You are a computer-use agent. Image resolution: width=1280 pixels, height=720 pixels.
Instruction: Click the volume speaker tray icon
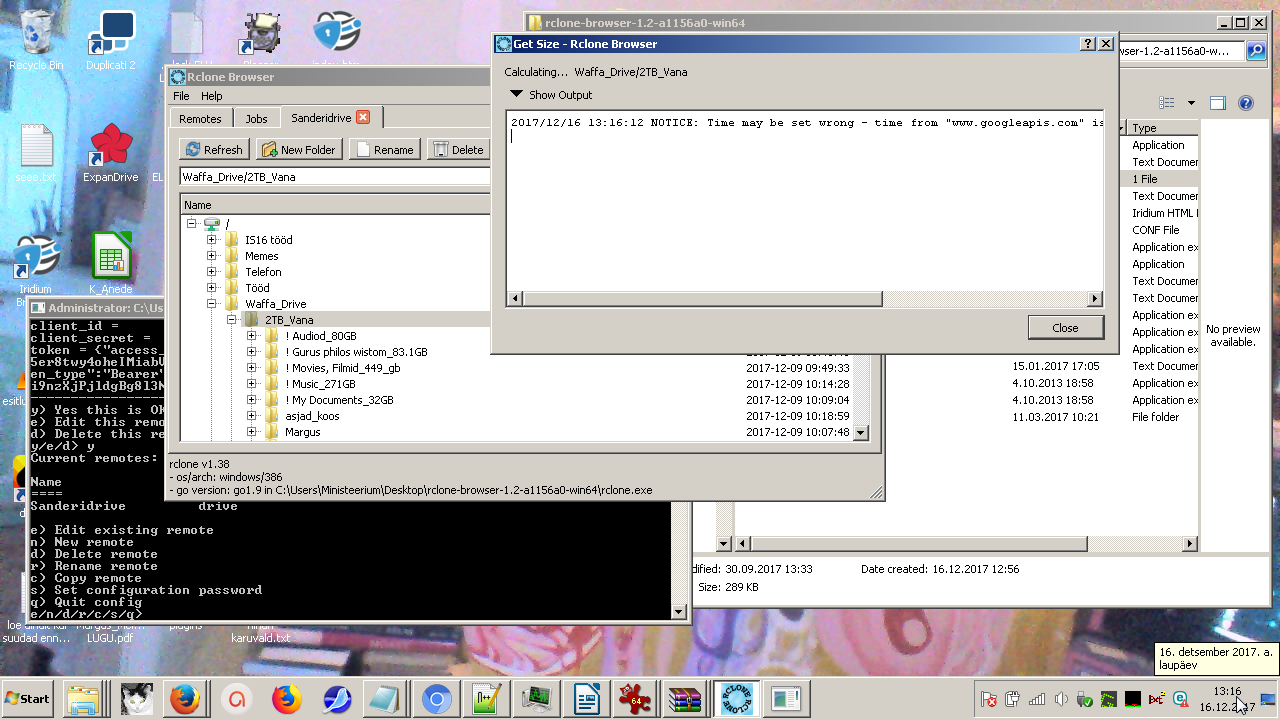(x=1061, y=699)
